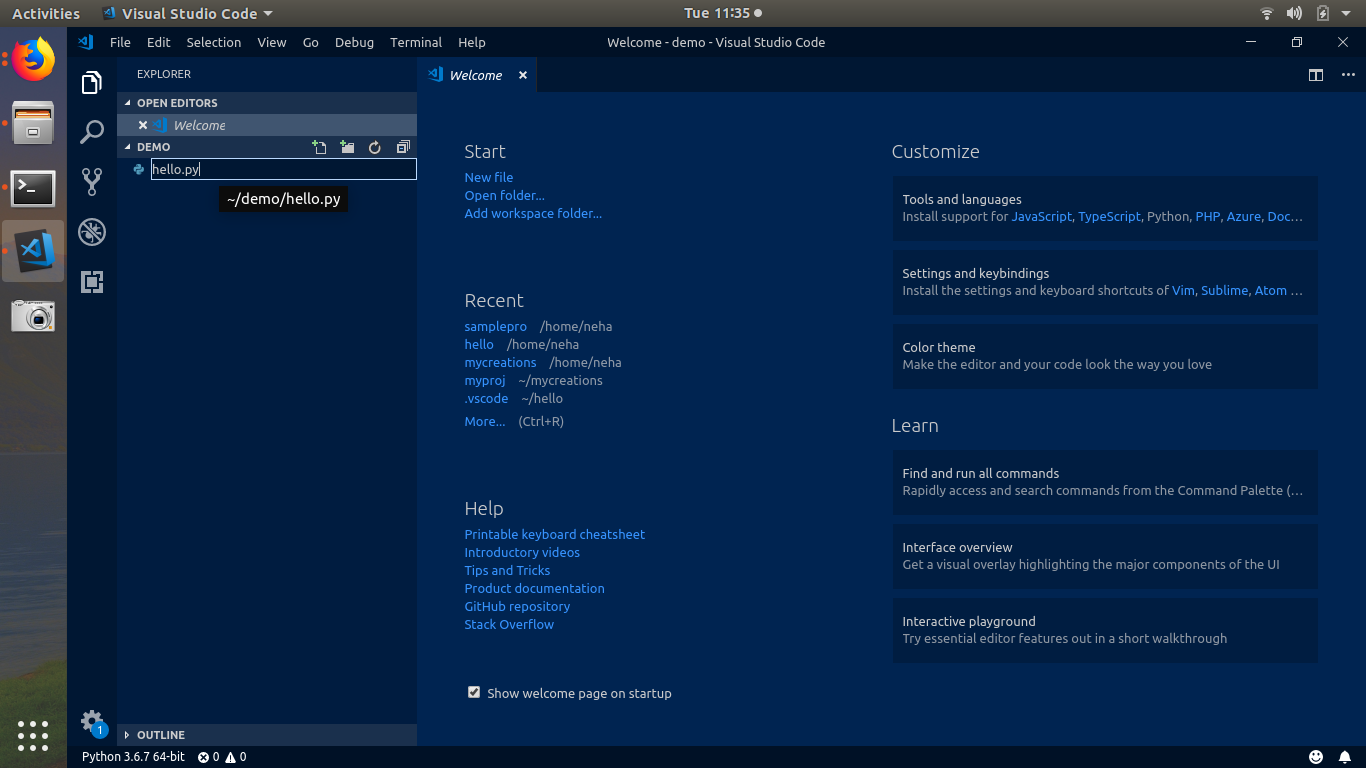
Task: Click the New File icon in DEMO header
Action: coord(319,147)
